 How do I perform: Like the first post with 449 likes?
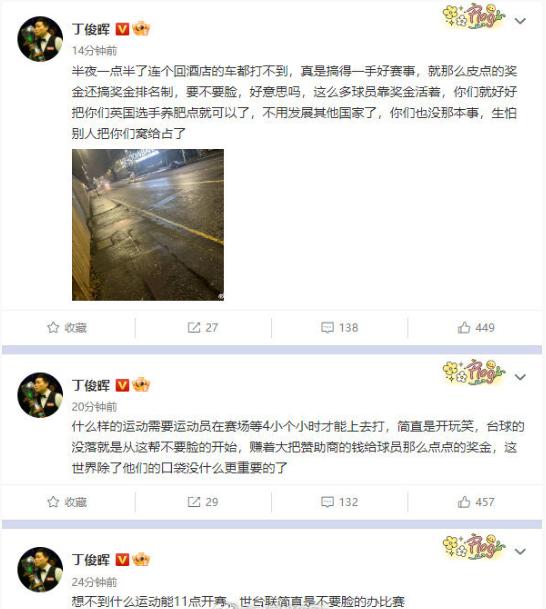[476, 327]
